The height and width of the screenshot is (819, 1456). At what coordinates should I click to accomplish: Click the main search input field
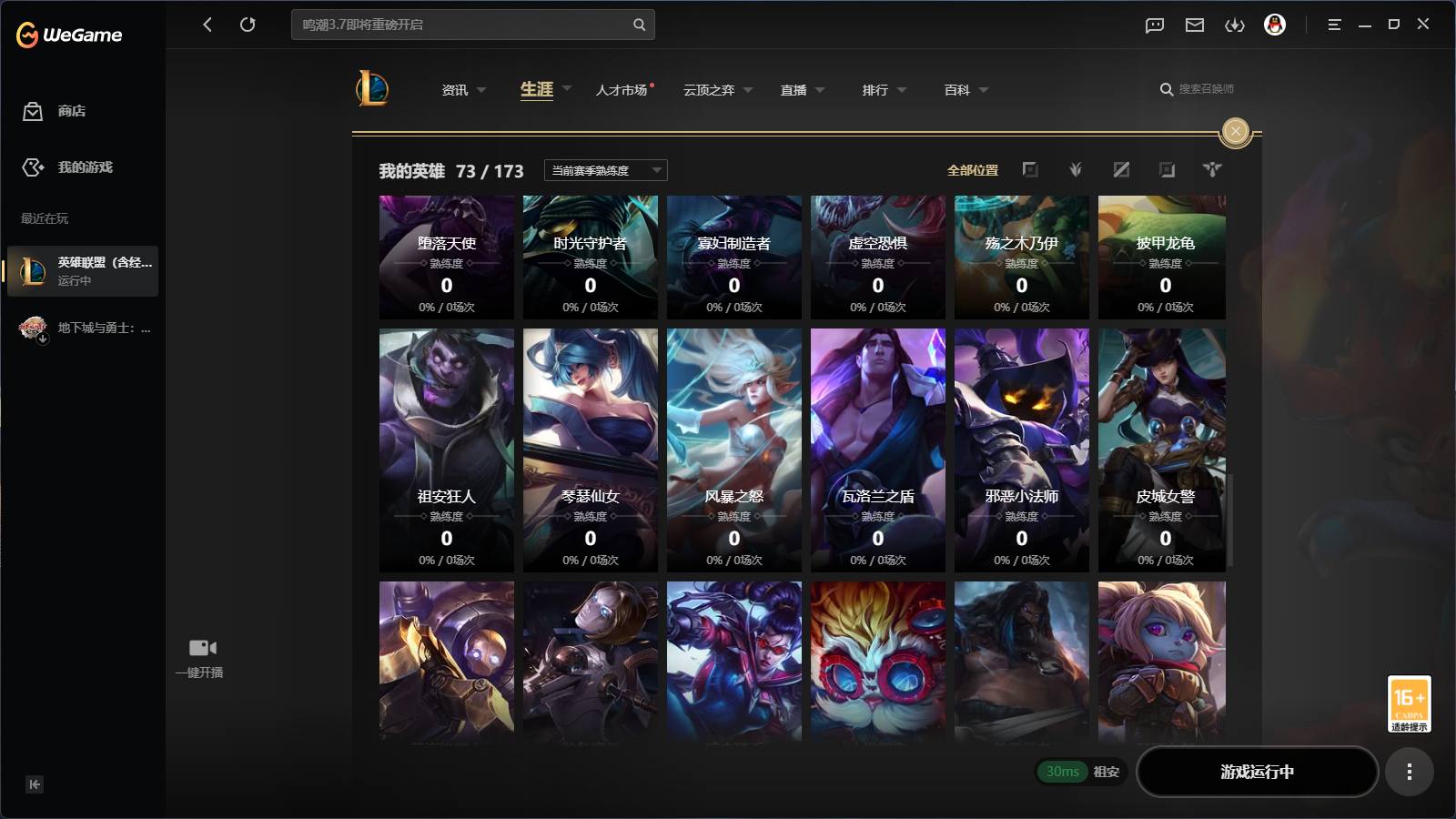pos(472,25)
